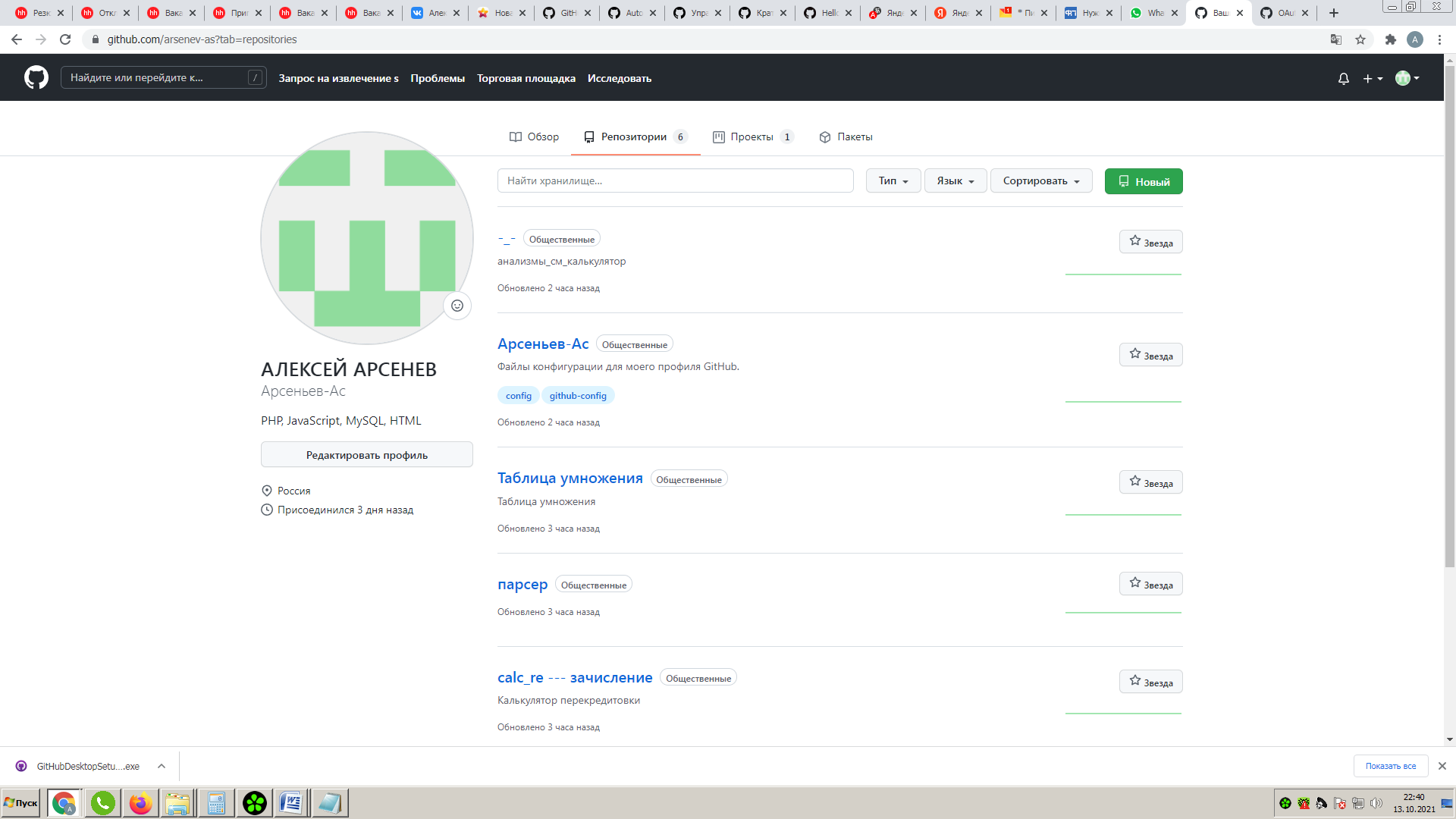Click the profile avatar image
Image resolution: width=1456 pixels, height=819 pixels.
pyautogui.click(x=367, y=238)
